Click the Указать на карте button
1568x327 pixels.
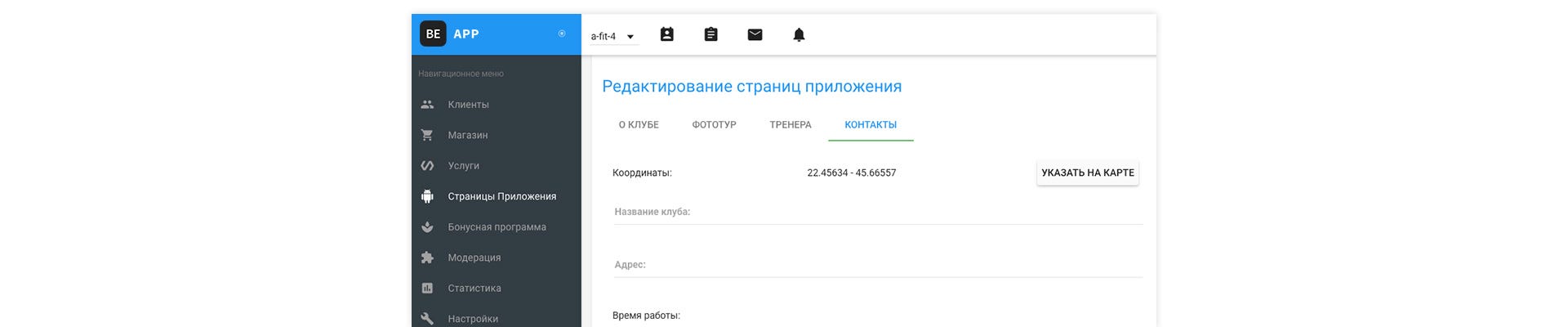(x=1088, y=172)
